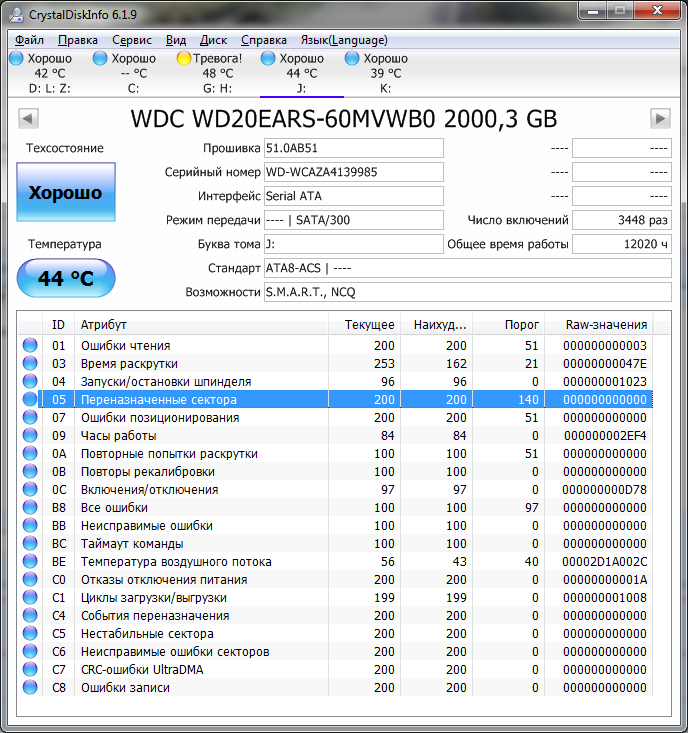Click status icon for C0 Отказы отключения питания
This screenshot has height=733, width=688.
click(30, 579)
